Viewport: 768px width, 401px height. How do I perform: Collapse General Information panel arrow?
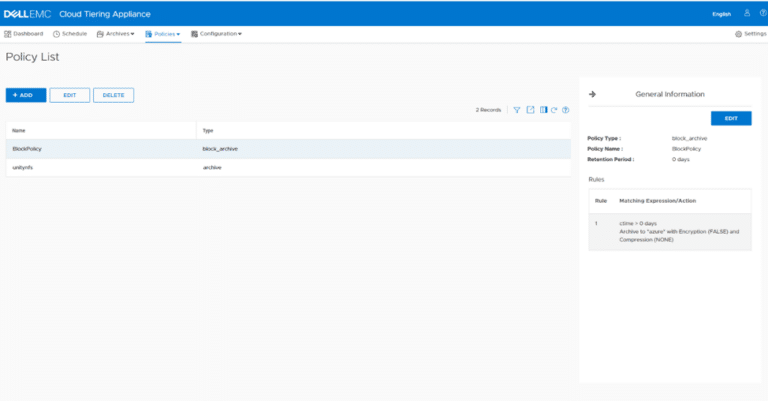pyautogui.click(x=592, y=94)
